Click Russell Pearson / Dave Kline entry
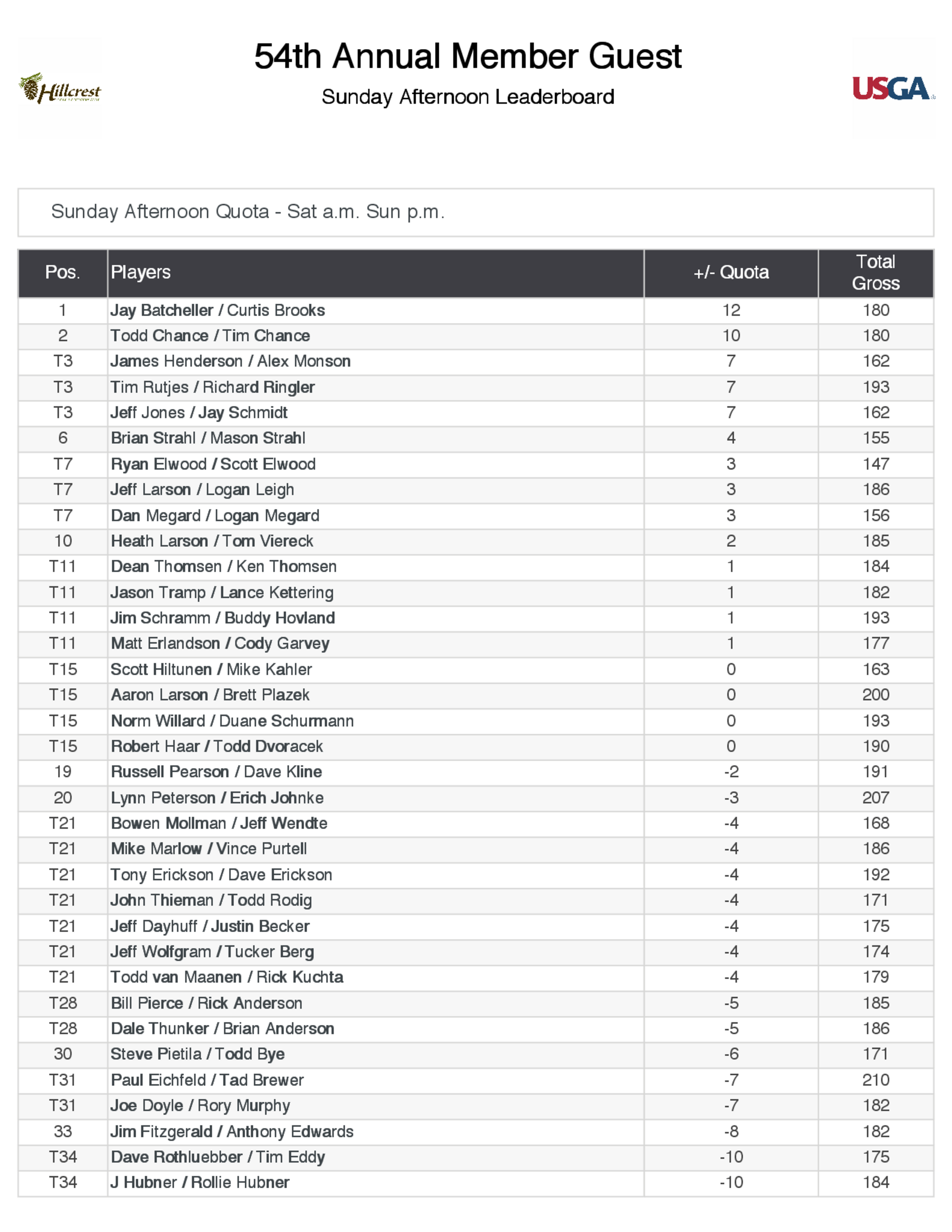The image size is (952, 1232). pos(216,772)
